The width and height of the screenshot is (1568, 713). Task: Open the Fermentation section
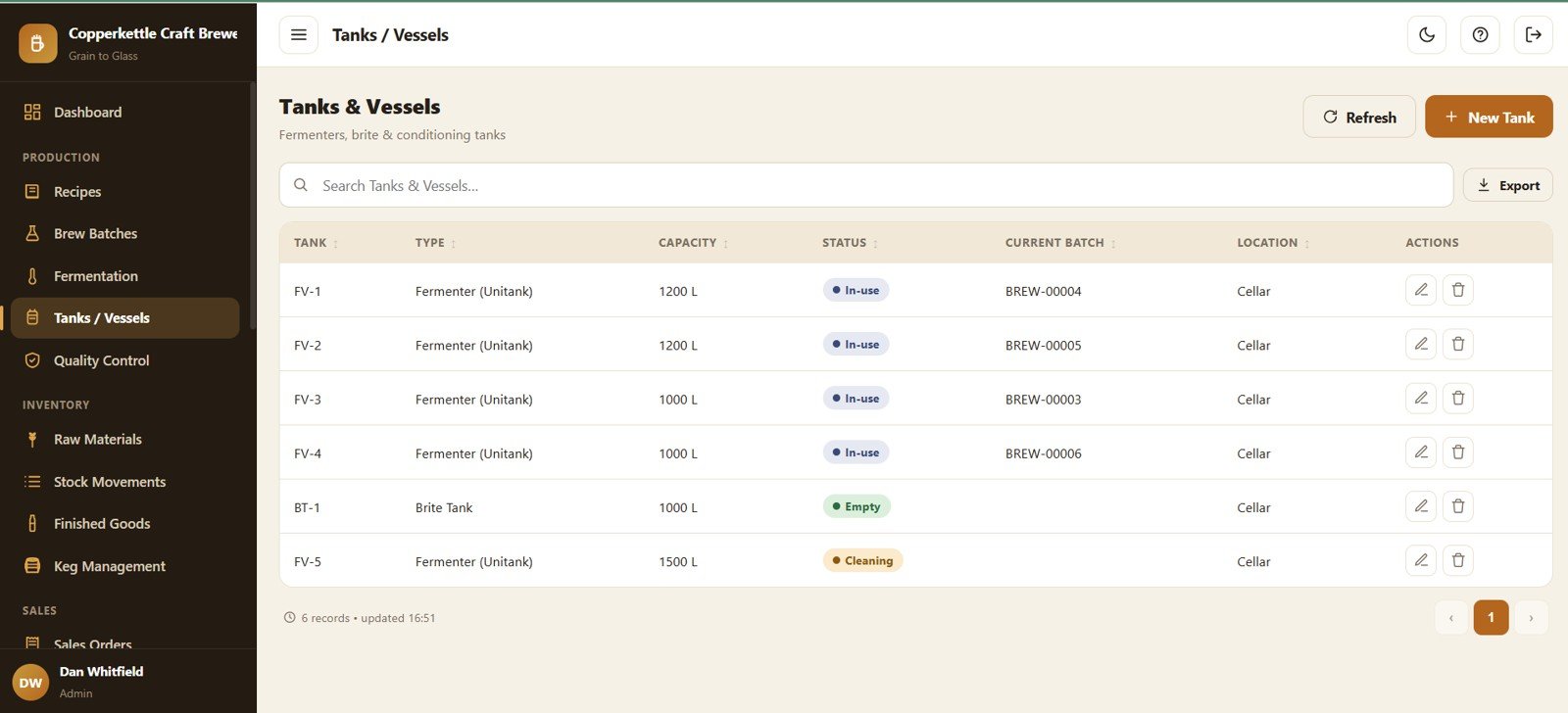click(x=124, y=276)
